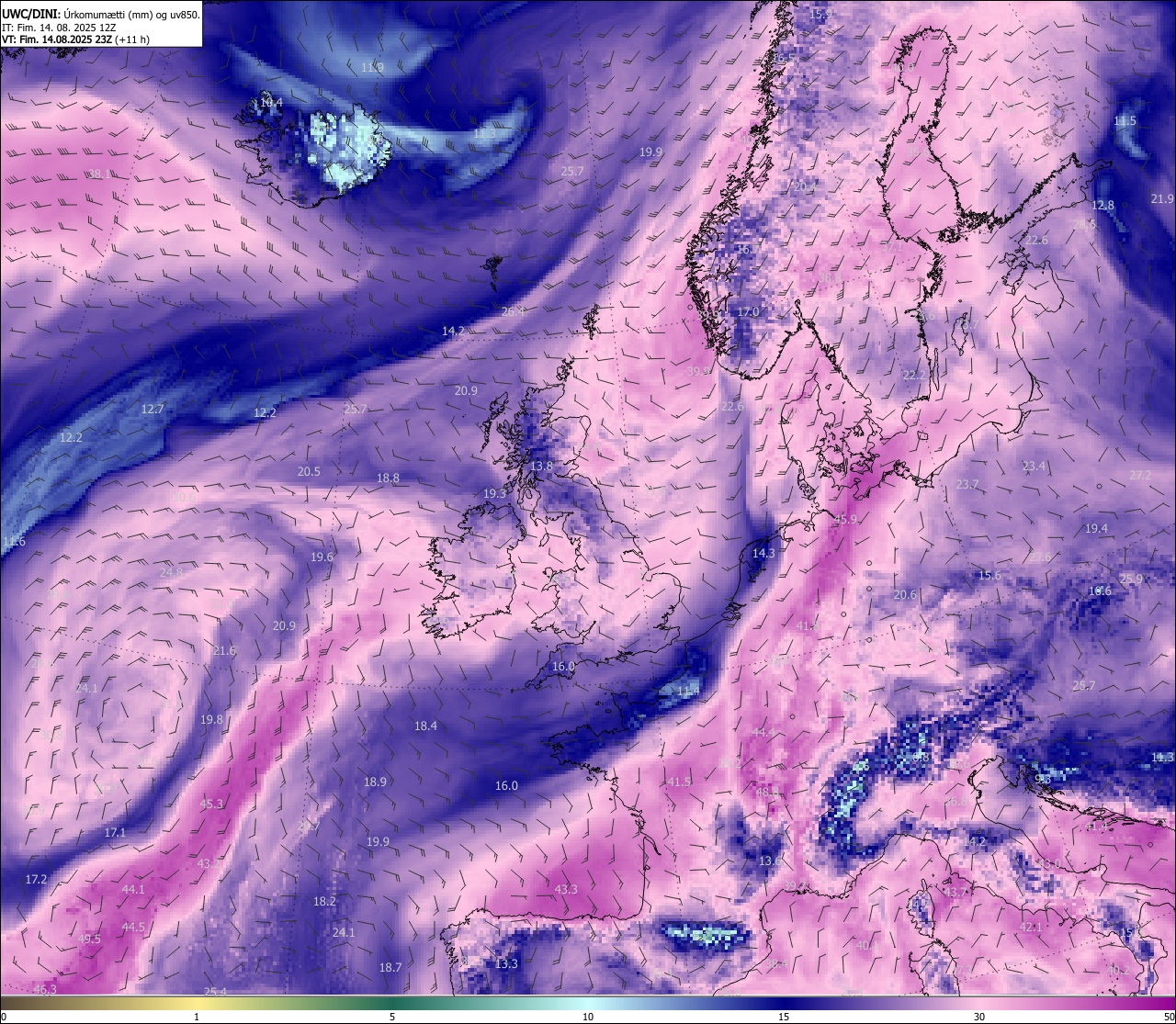Click the 44.1 map value
Image resolution: width=1176 pixels, height=1024 pixels.
point(133,889)
